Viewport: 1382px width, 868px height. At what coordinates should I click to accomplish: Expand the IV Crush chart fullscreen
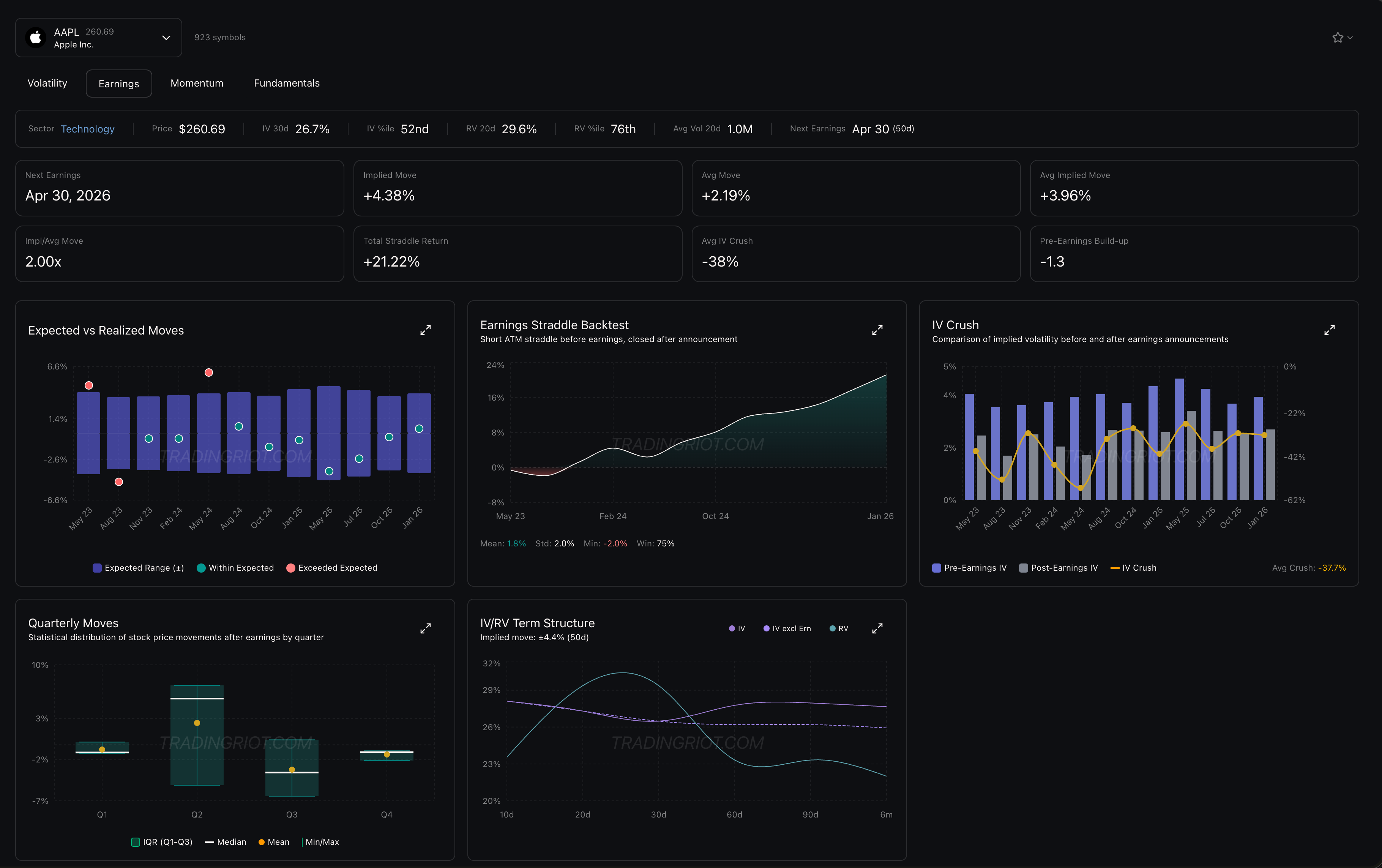coord(1329,330)
